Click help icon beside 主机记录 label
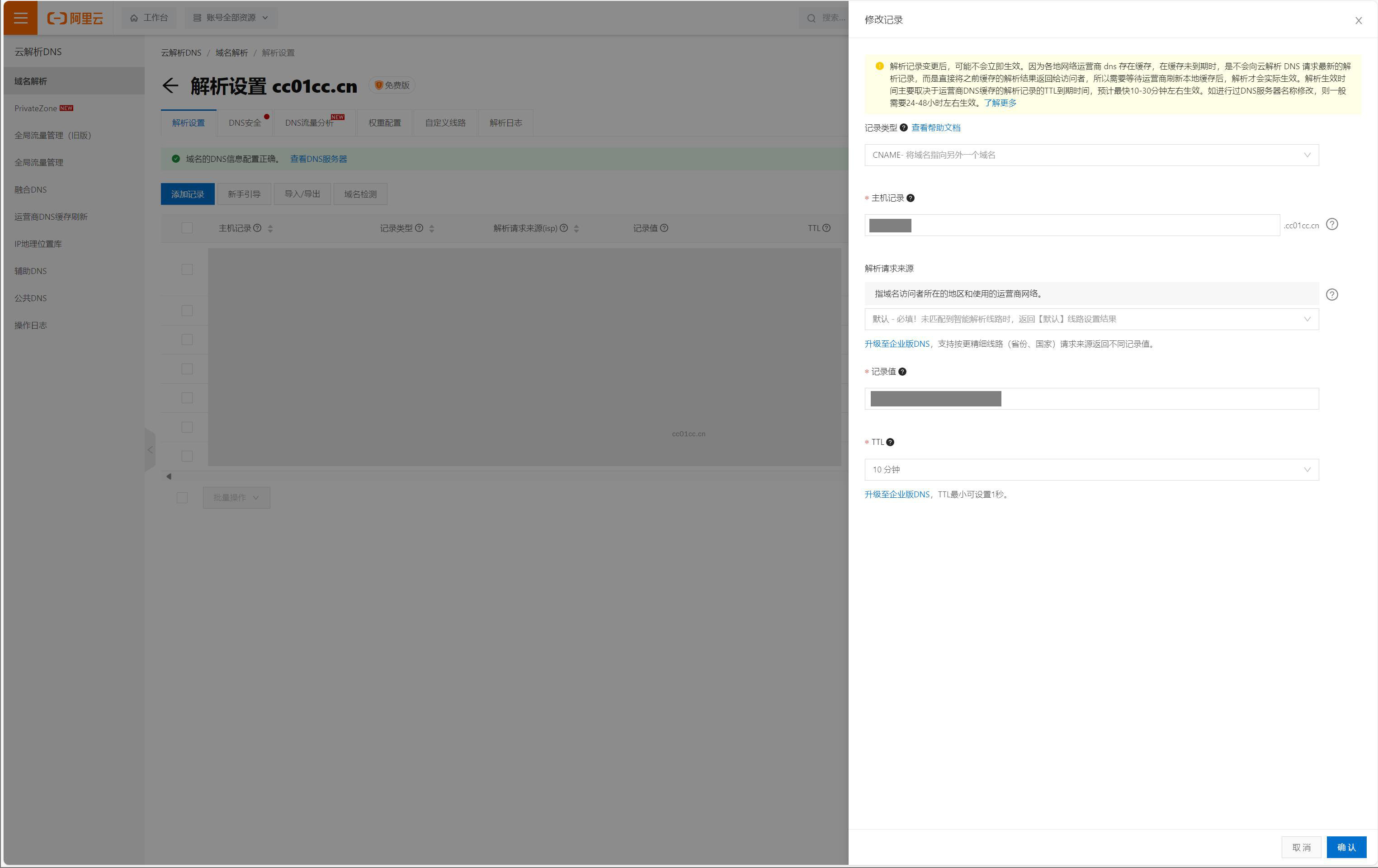1378x868 pixels. (x=910, y=198)
